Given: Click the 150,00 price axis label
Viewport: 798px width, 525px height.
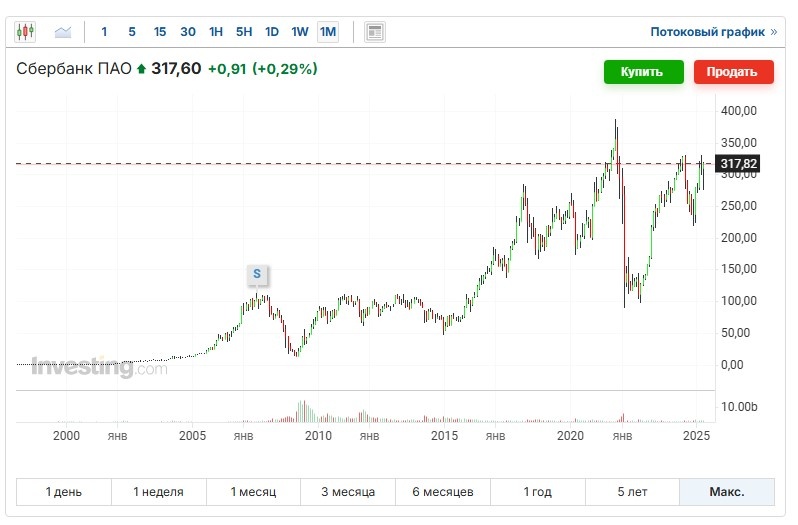Looking at the screenshot, I should [738, 269].
